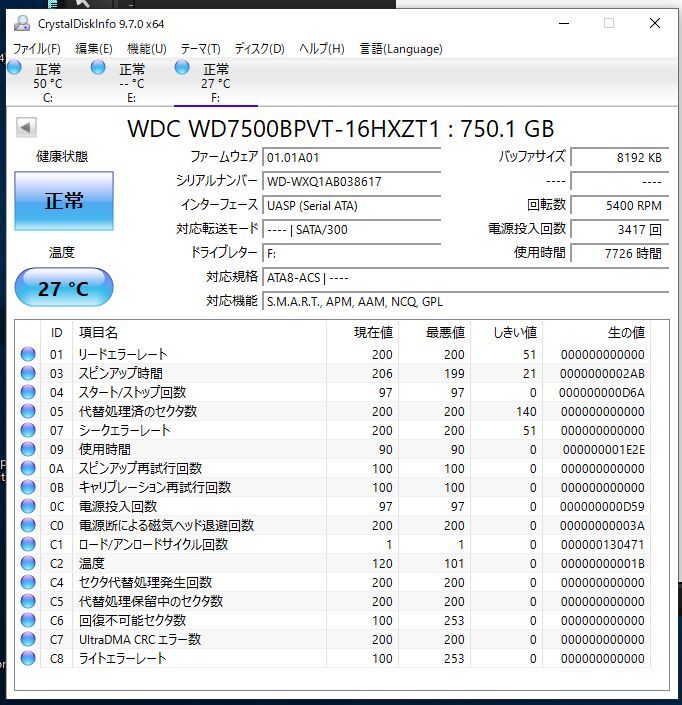682x705 pixels.
Task: Click the status orb for ID 07 row
Action: coord(28,430)
